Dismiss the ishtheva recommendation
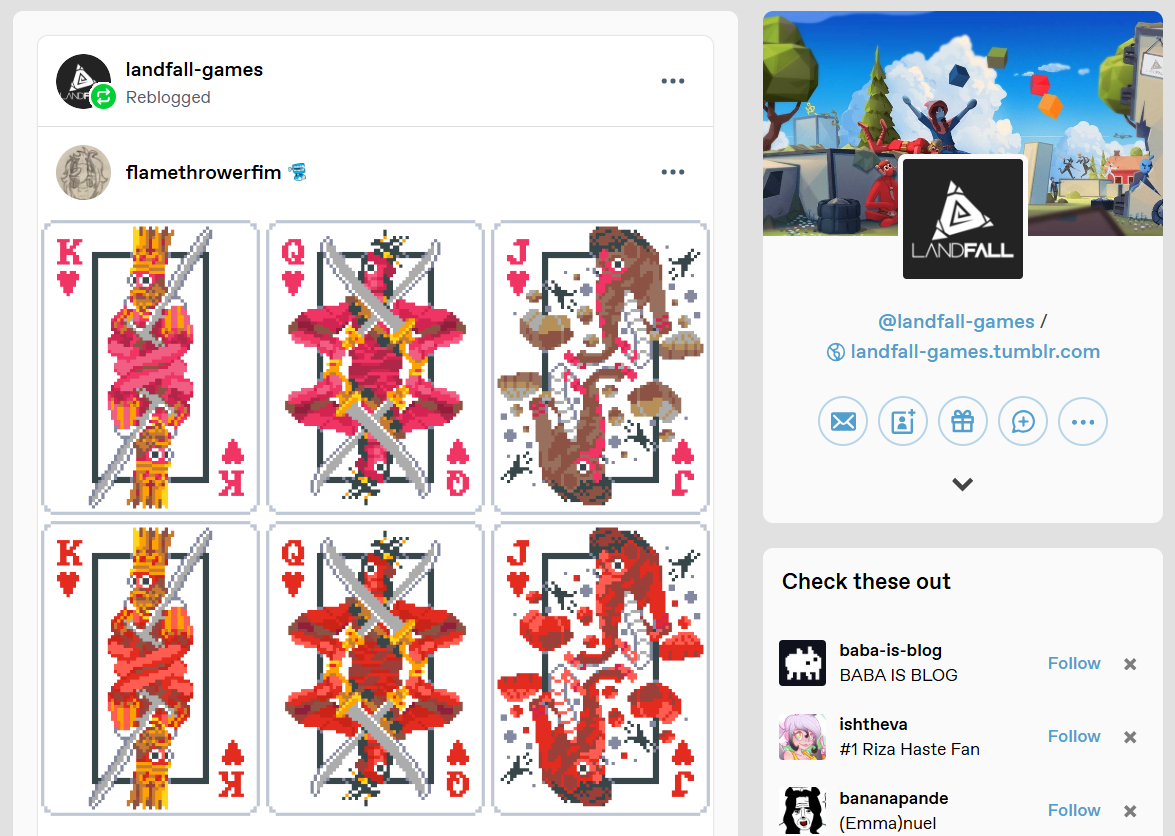 (1130, 737)
